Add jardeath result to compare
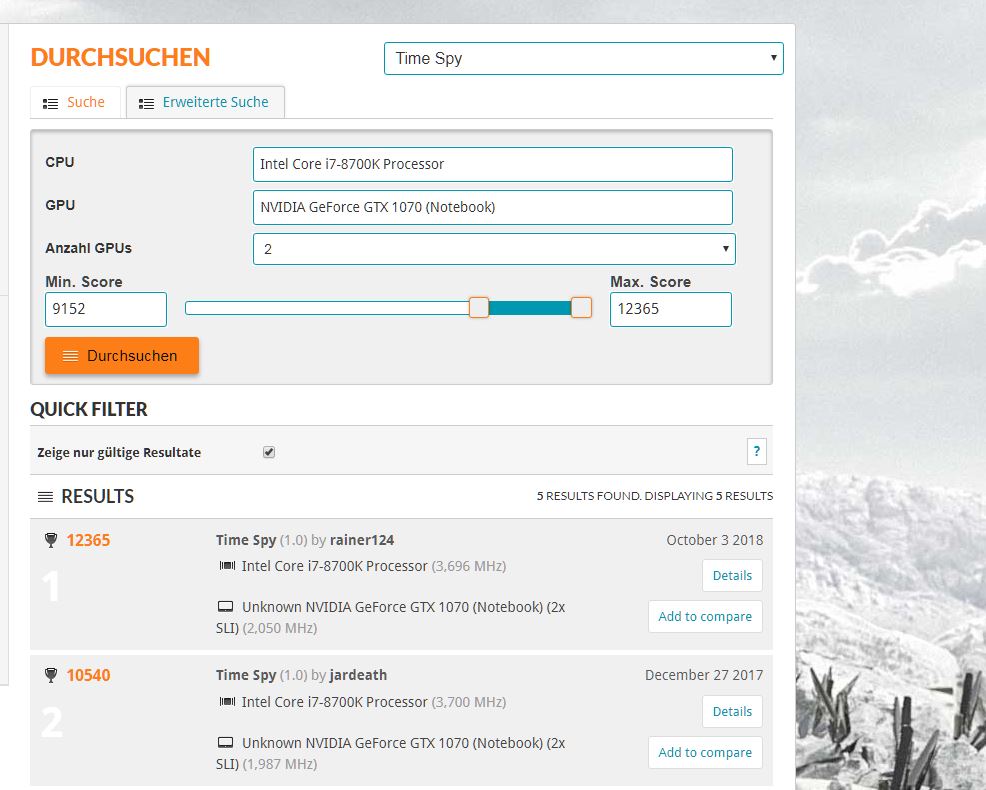 point(705,752)
